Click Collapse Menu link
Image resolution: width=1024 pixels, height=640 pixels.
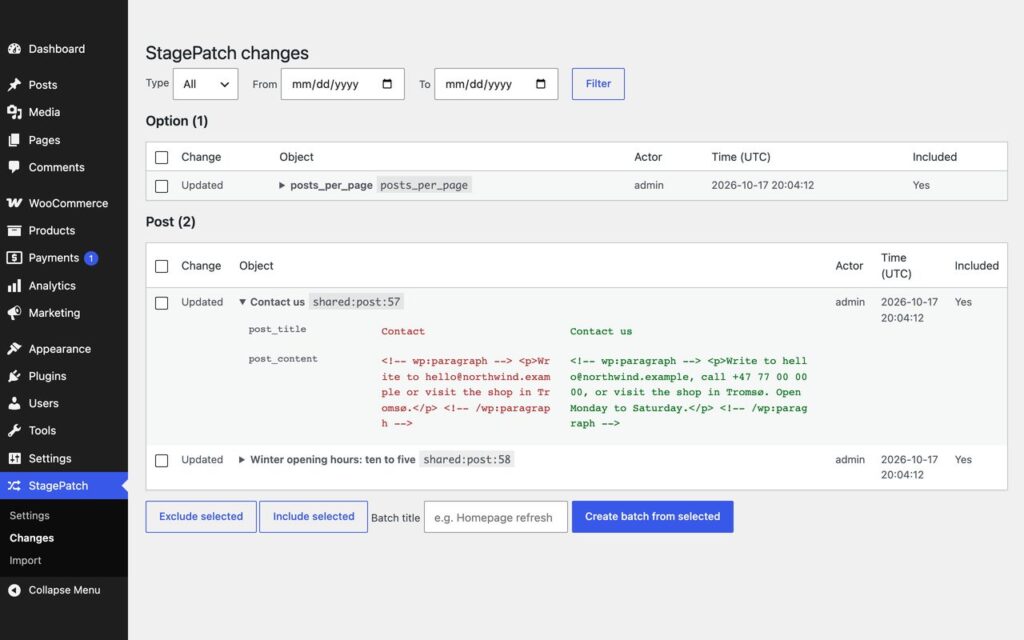point(64,590)
